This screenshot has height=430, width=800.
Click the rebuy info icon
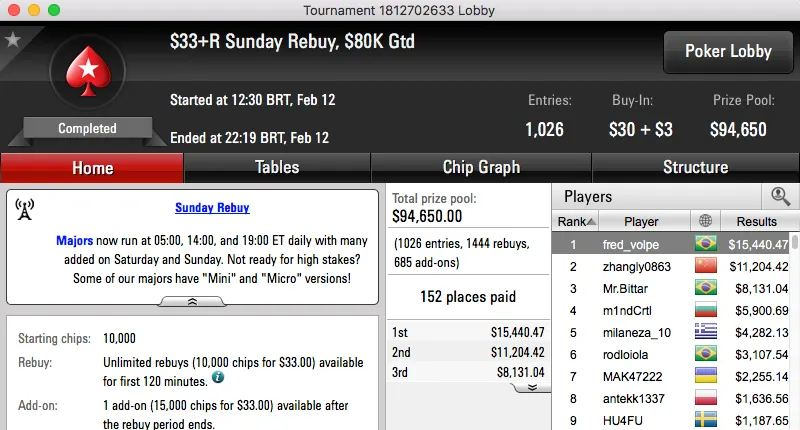[217, 379]
